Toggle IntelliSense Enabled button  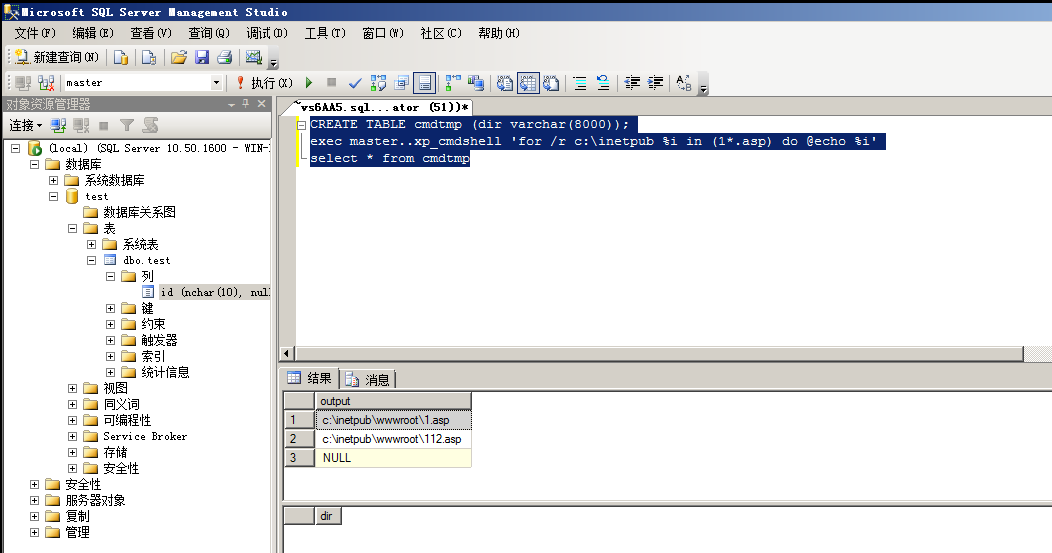click(424, 83)
